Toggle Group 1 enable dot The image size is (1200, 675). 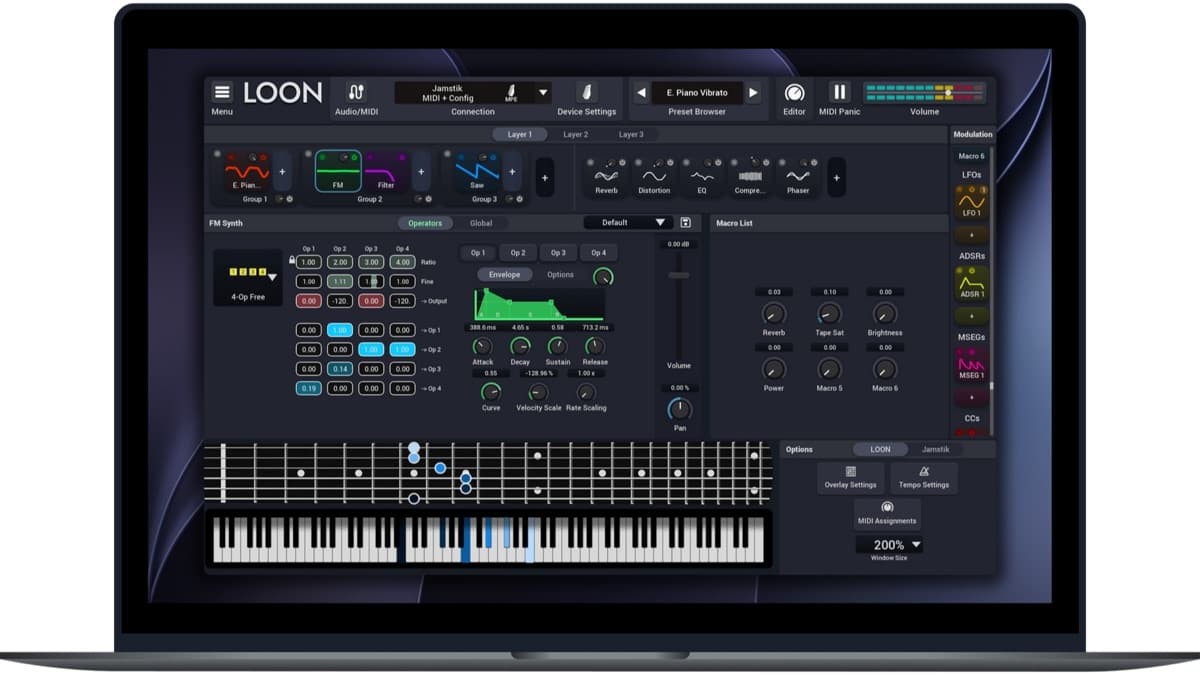coord(217,154)
